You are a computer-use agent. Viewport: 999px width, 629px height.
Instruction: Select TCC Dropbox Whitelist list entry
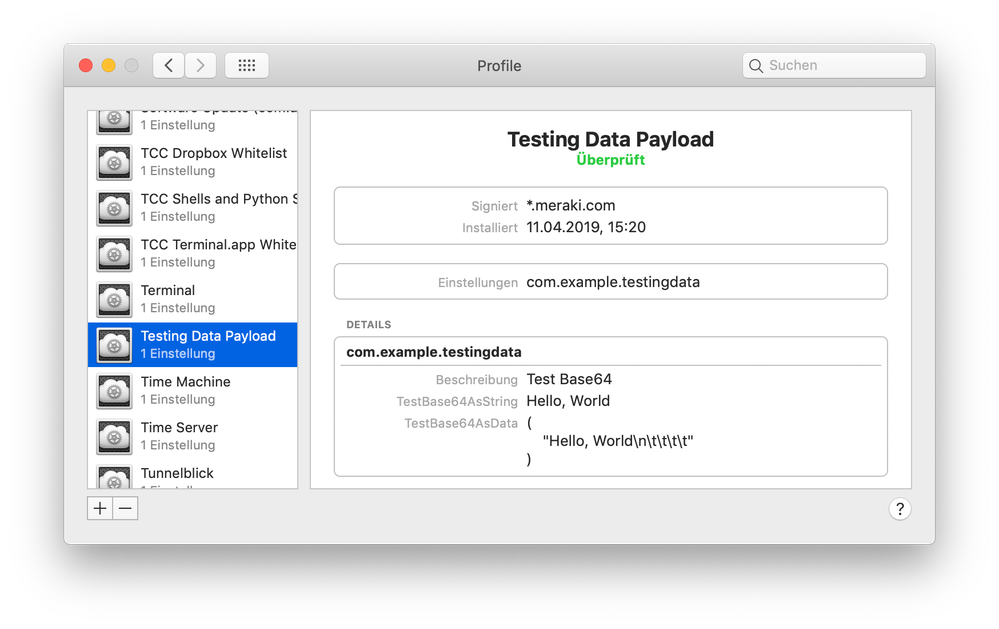click(x=213, y=153)
